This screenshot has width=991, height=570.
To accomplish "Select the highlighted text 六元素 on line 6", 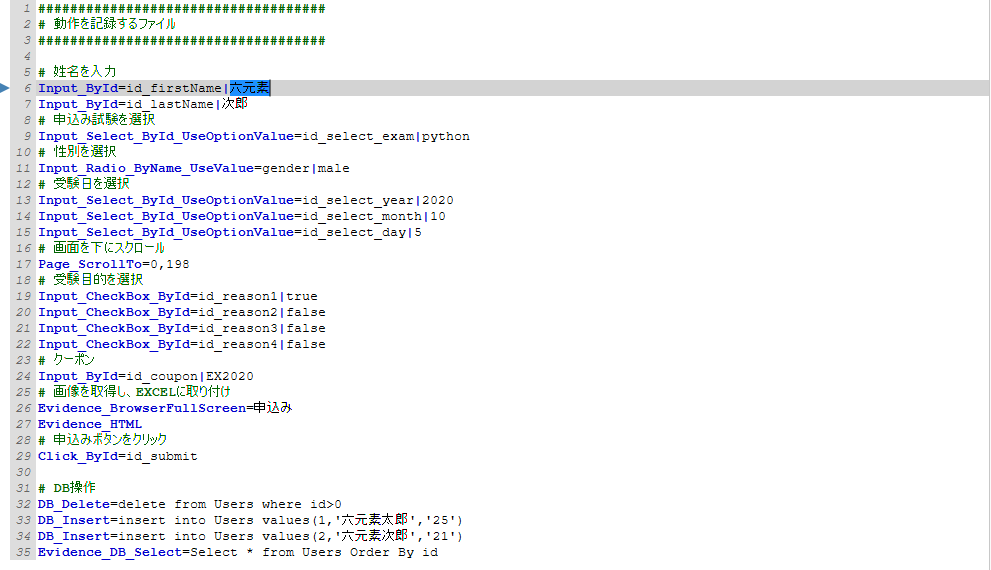I will click(x=250, y=88).
